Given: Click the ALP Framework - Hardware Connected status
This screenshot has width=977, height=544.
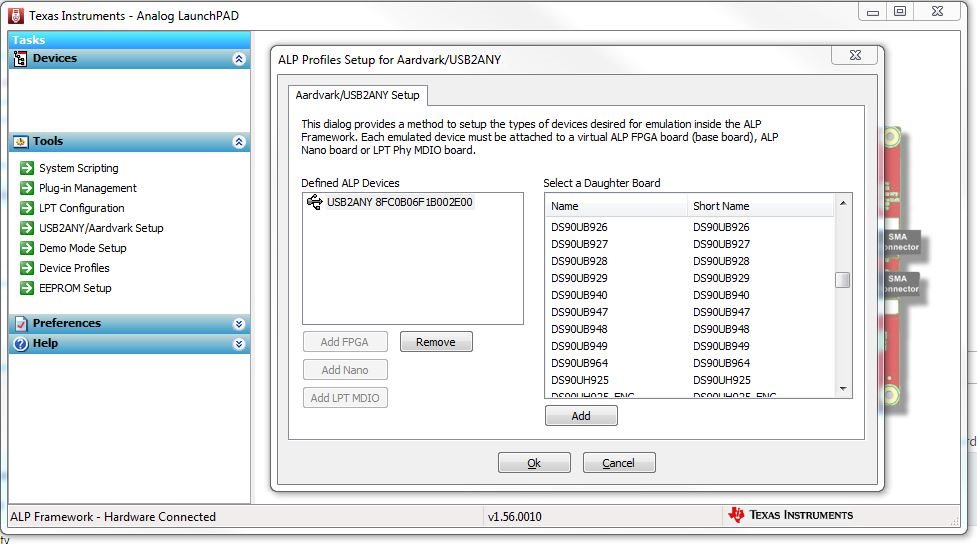Looking at the screenshot, I should click(x=113, y=517).
